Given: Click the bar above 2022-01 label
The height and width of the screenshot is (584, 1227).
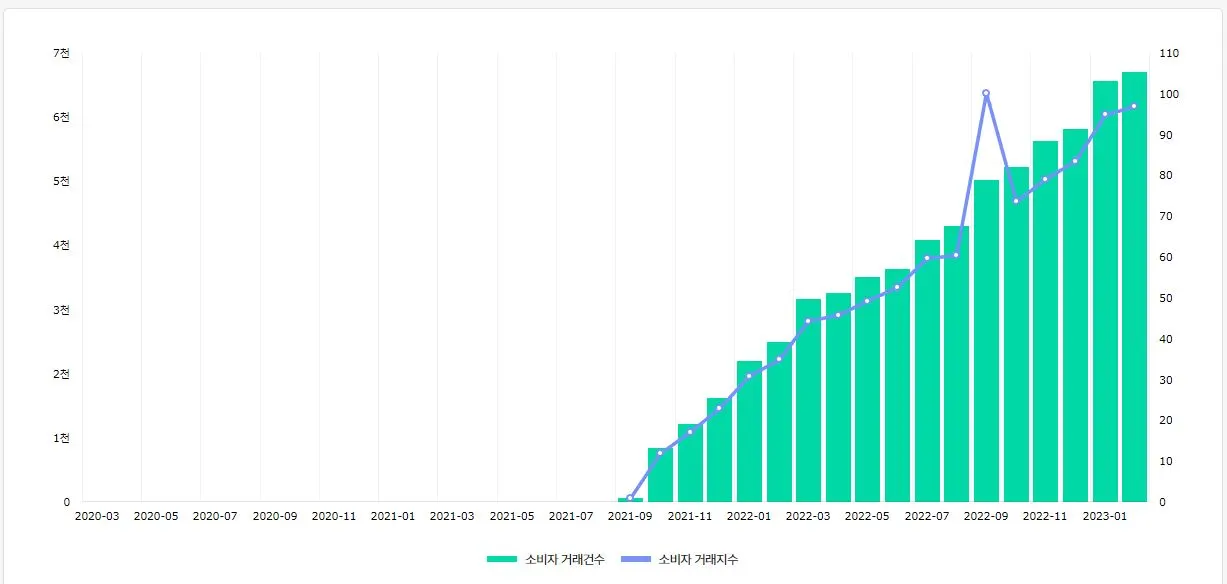Looking at the screenshot, I should point(749,431).
